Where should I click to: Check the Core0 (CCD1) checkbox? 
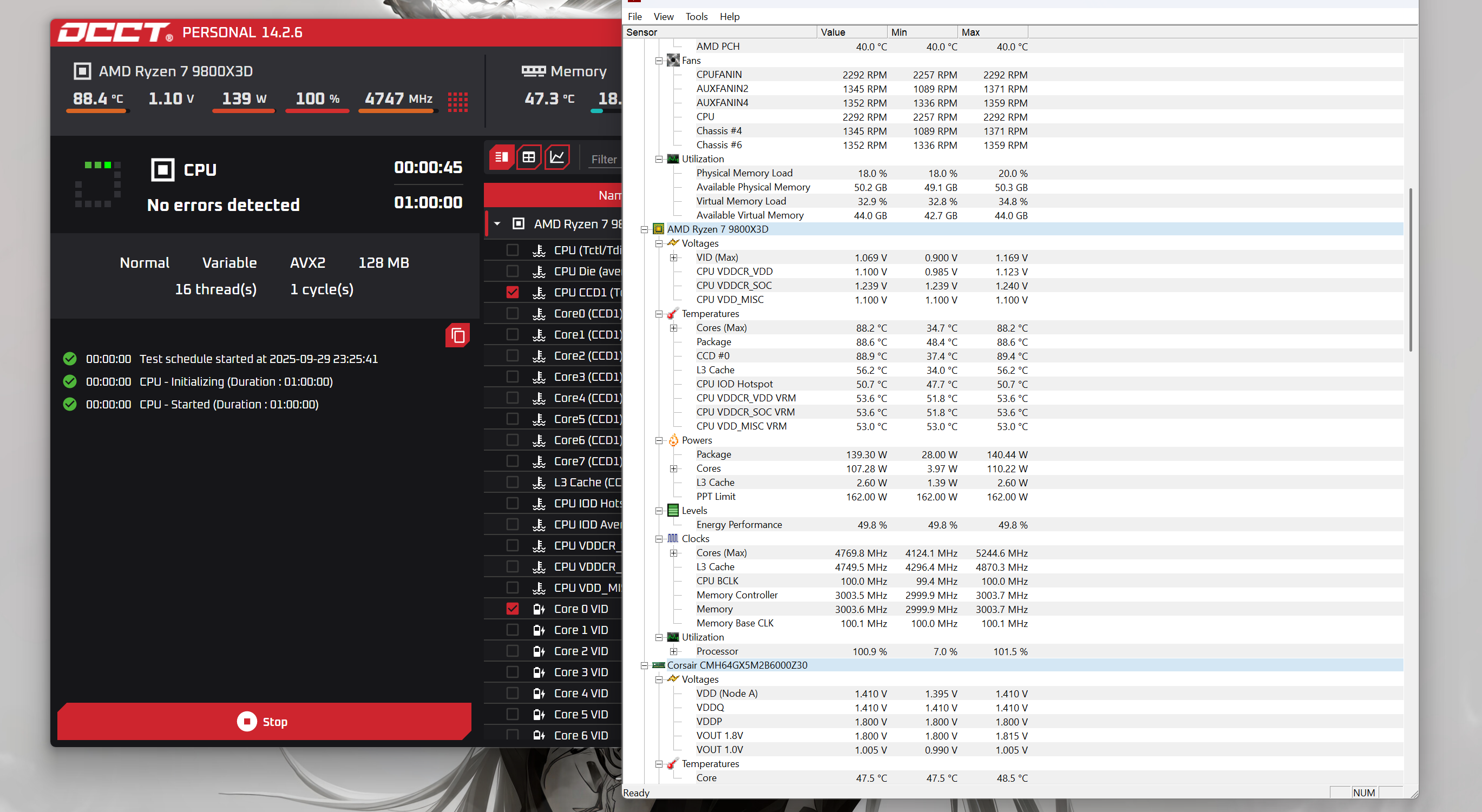pos(512,314)
